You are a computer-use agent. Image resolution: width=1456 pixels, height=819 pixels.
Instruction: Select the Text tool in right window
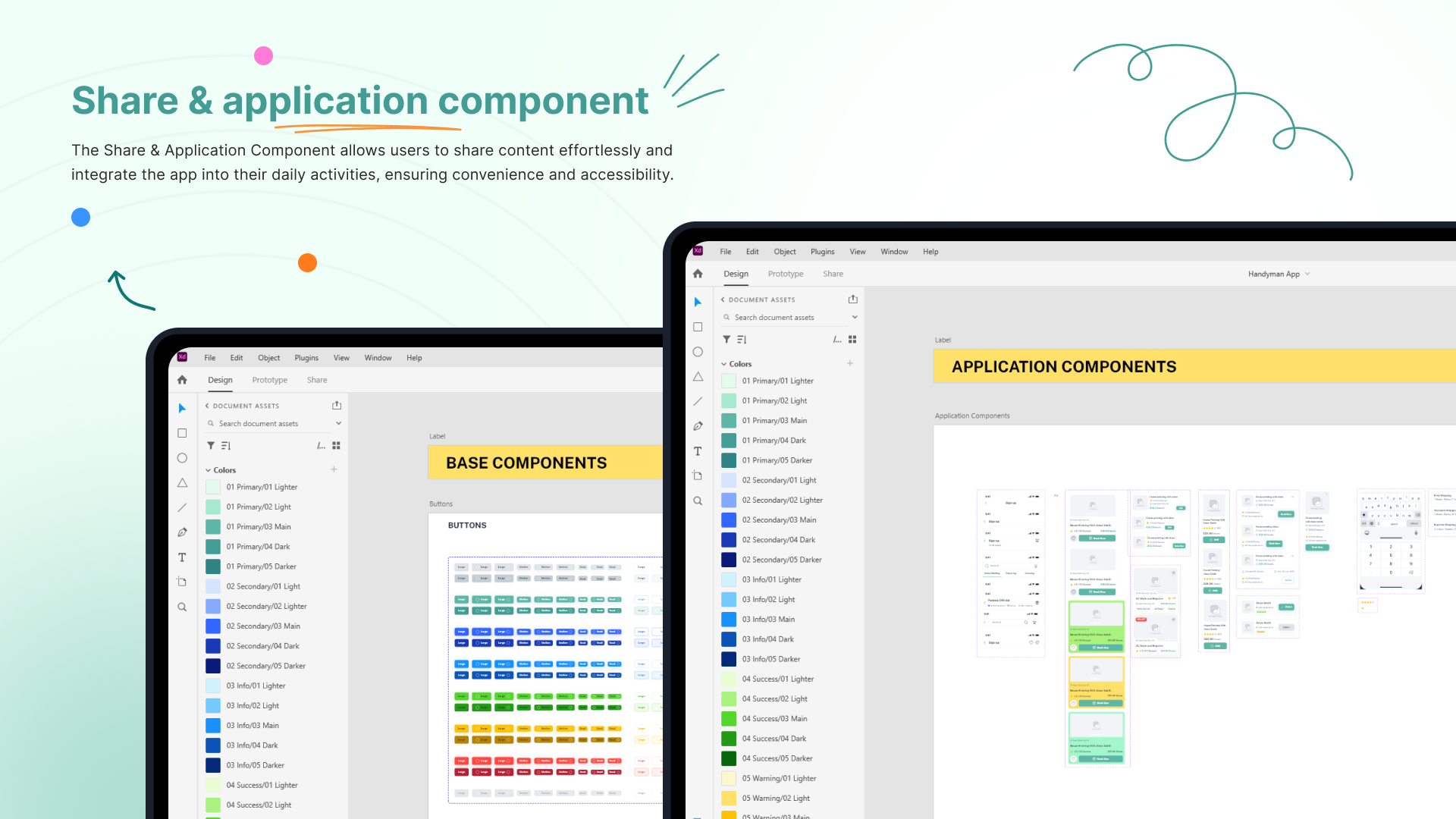pos(698,451)
